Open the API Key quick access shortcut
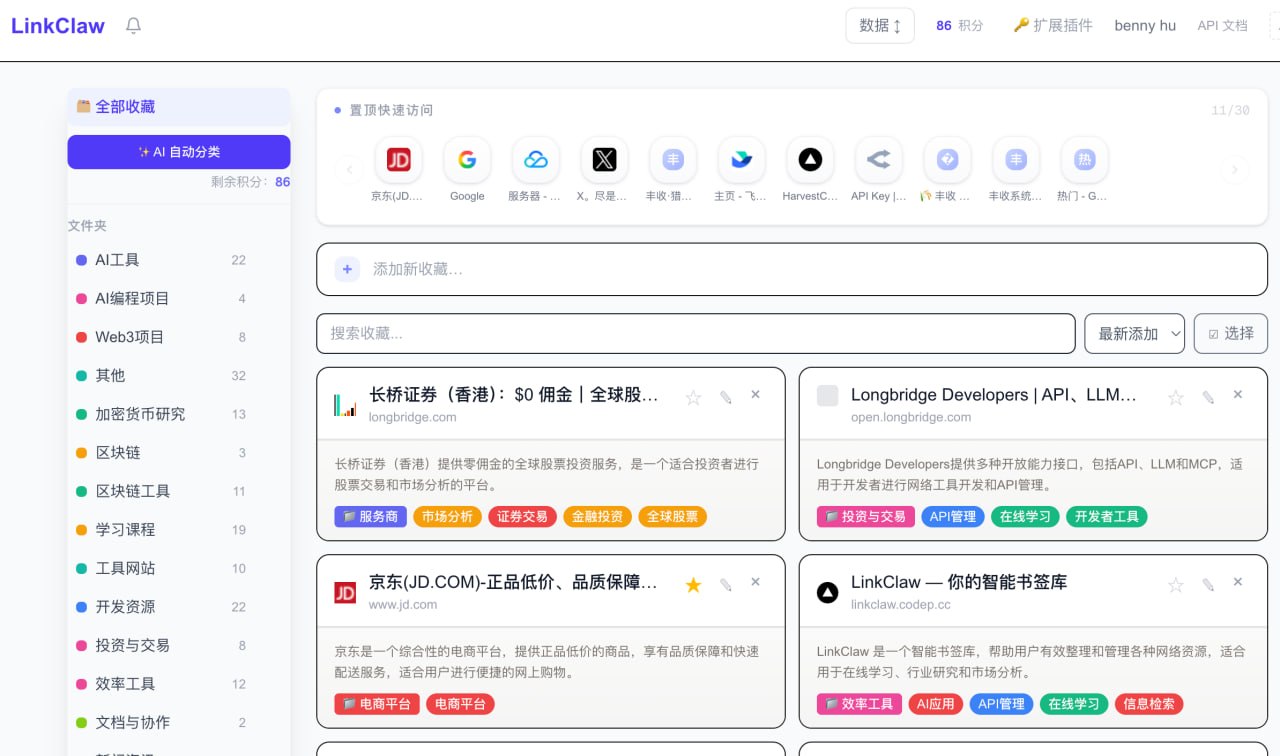This screenshot has width=1280, height=756. point(878,160)
